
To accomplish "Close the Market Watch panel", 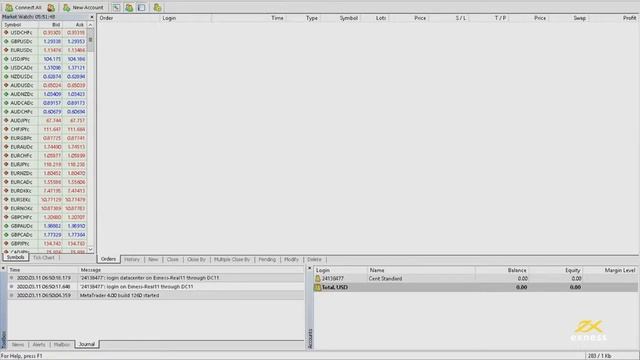I will (x=92, y=17).
